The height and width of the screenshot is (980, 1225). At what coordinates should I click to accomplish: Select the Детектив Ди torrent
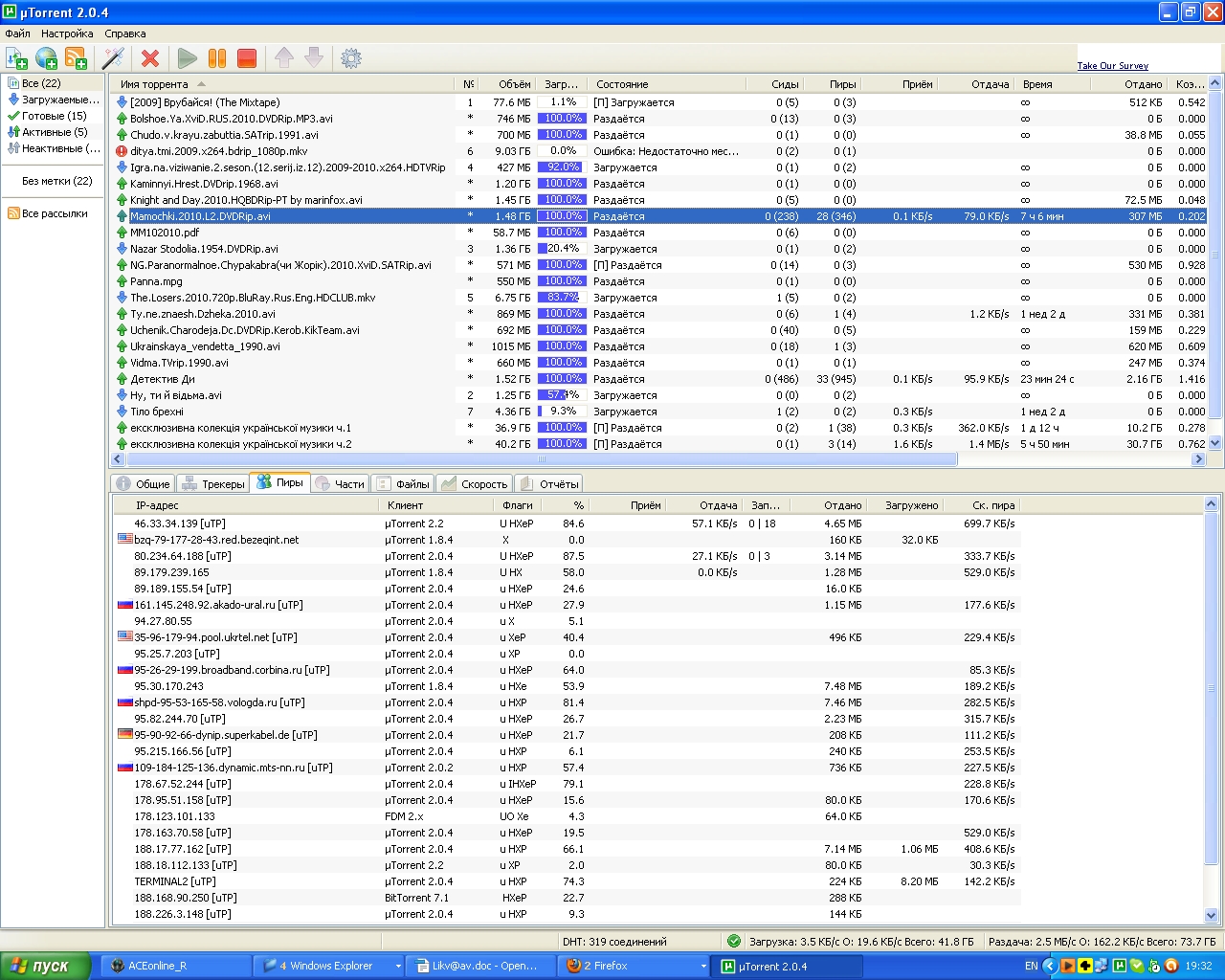pyautogui.click(x=660, y=379)
